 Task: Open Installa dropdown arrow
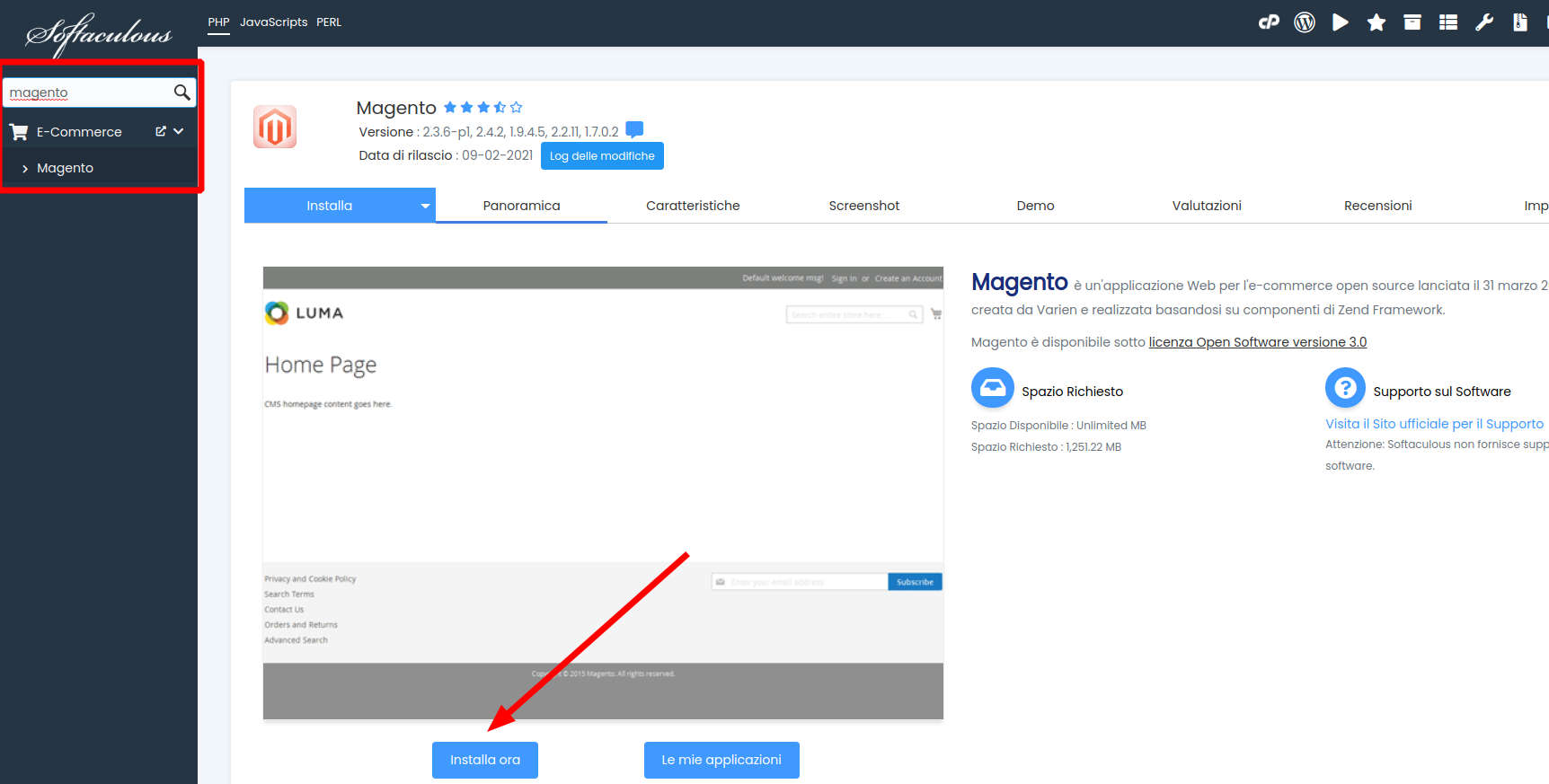pyautogui.click(x=425, y=206)
